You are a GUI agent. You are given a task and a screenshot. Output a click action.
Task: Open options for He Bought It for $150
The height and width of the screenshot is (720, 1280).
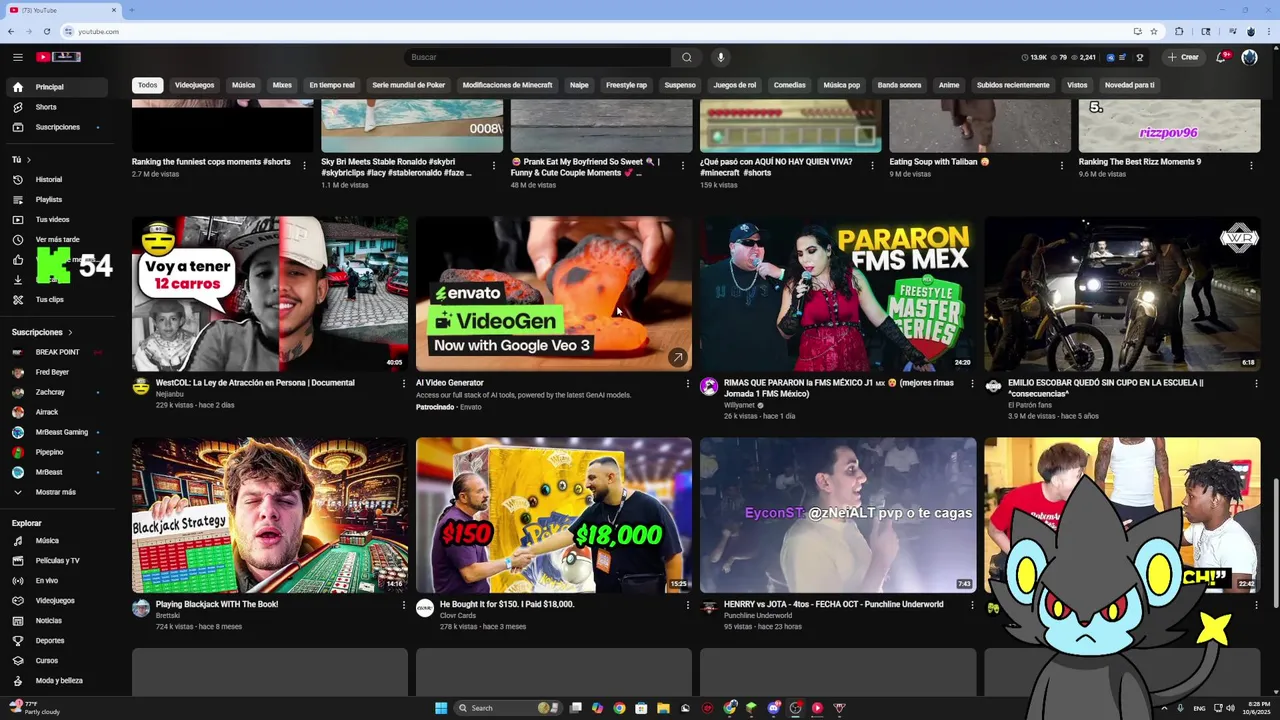tap(688, 605)
